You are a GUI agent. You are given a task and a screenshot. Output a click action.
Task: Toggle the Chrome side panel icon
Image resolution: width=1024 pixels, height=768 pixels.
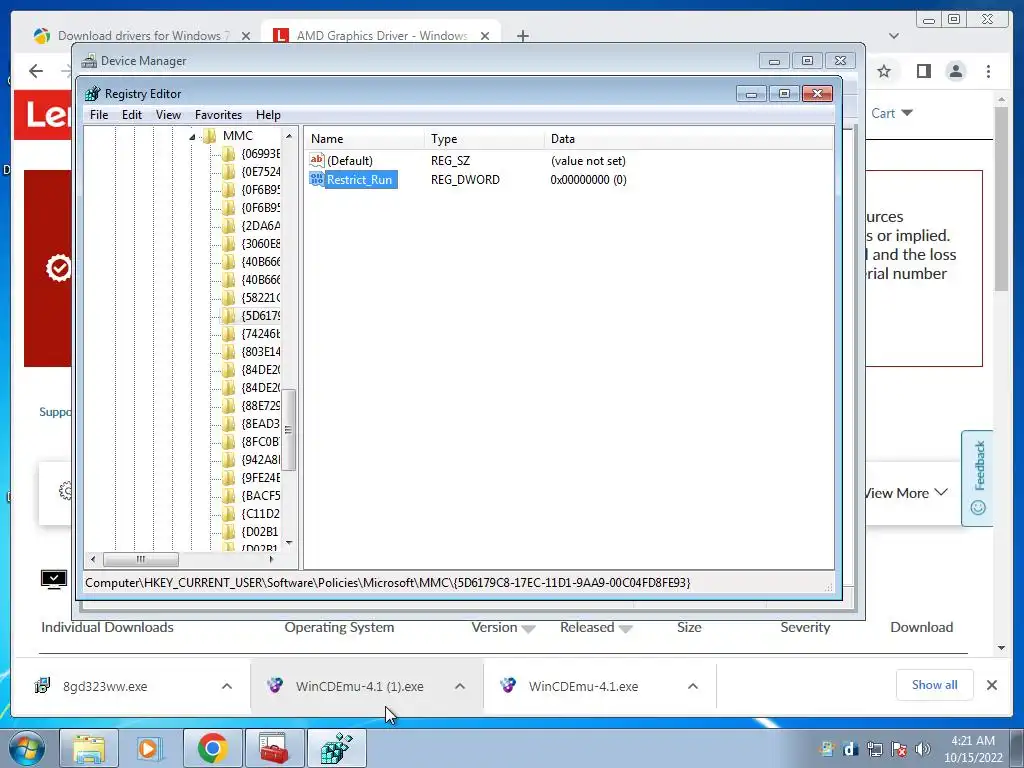[923, 71]
